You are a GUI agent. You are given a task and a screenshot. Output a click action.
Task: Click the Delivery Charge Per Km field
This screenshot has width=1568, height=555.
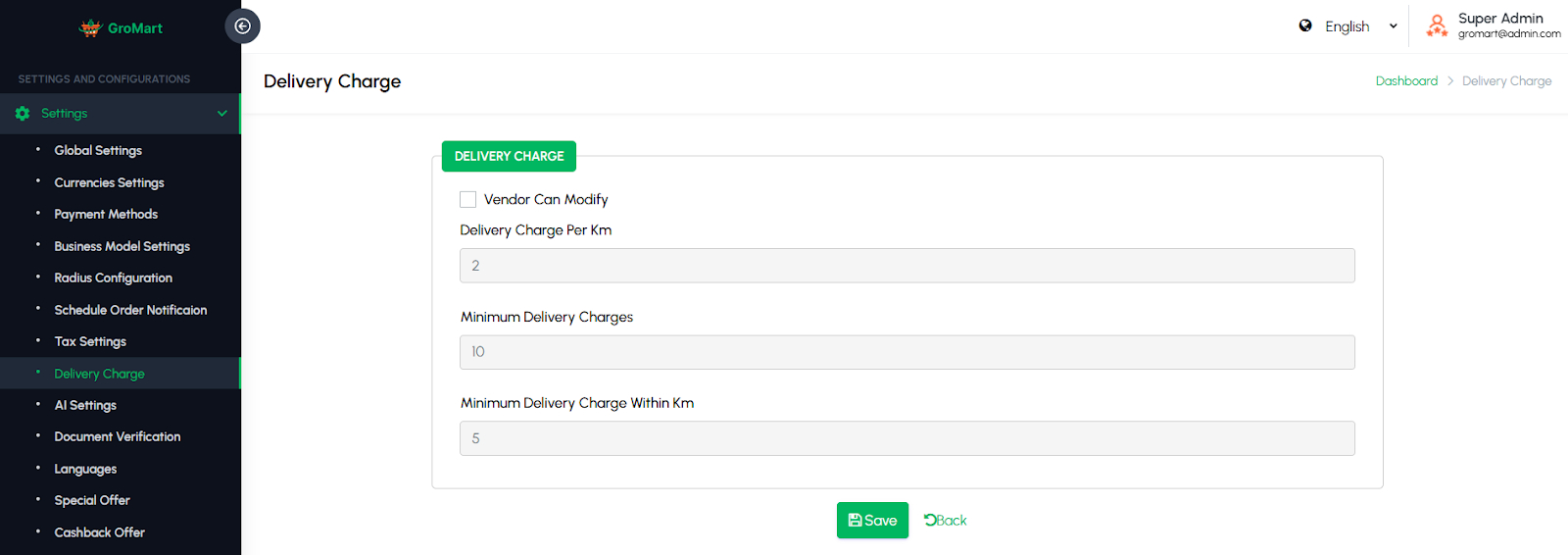click(906, 266)
